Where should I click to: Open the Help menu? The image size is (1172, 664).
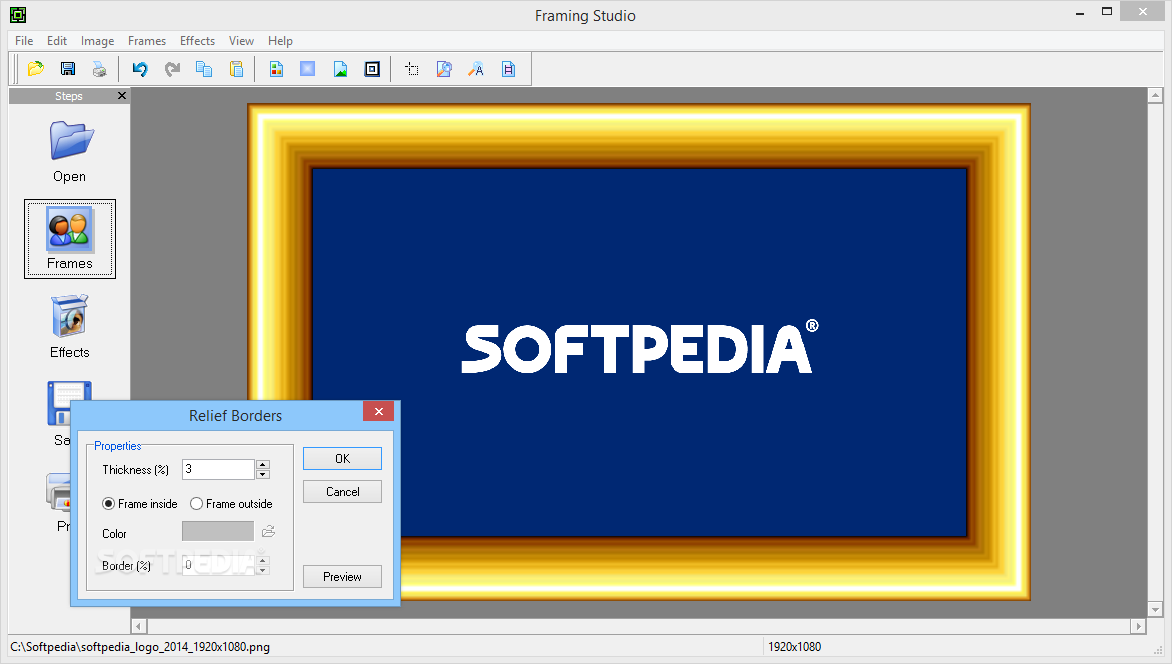280,40
